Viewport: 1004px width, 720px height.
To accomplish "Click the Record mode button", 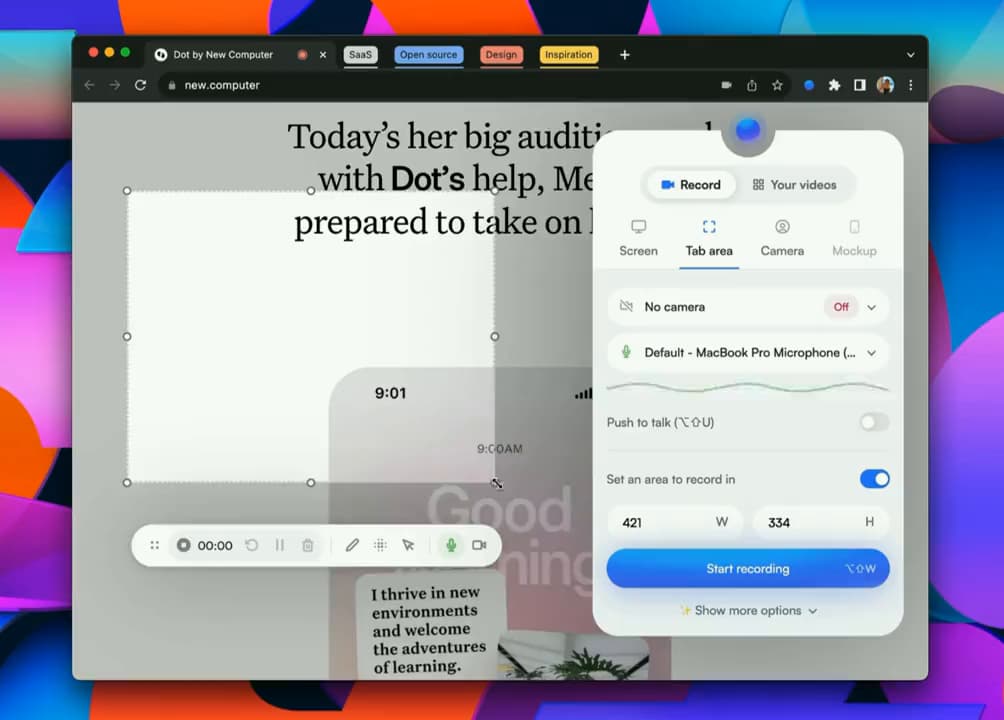I will tap(690, 185).
